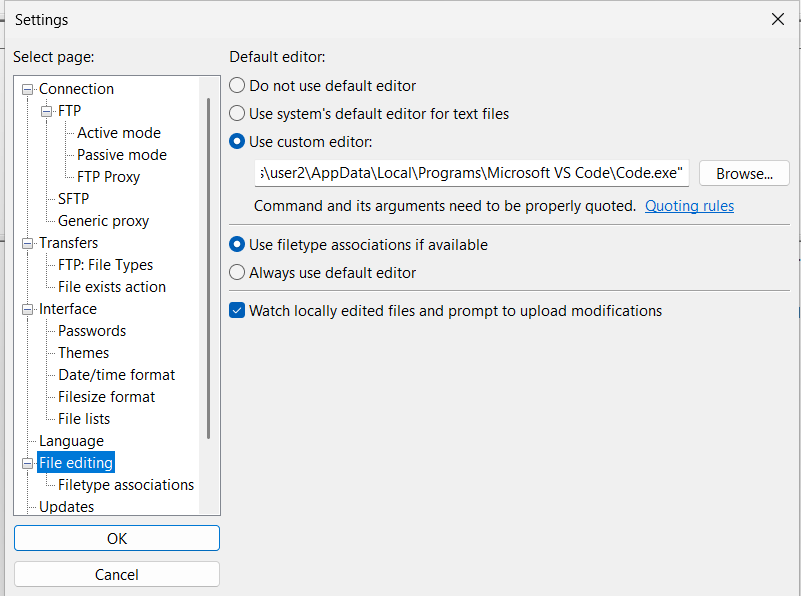Select the Do not use default editor option
Image resolution: width=801 pixels, height=596 pixels.
tap(237, 85)
